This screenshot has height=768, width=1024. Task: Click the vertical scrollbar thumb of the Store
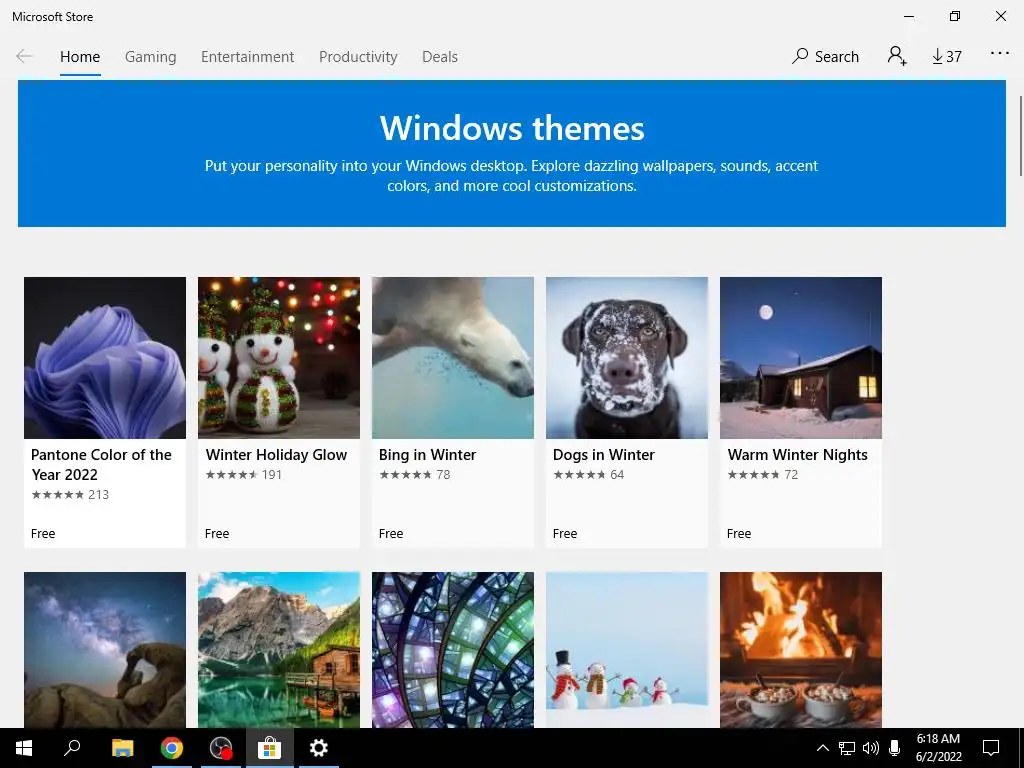[1021, 135]
